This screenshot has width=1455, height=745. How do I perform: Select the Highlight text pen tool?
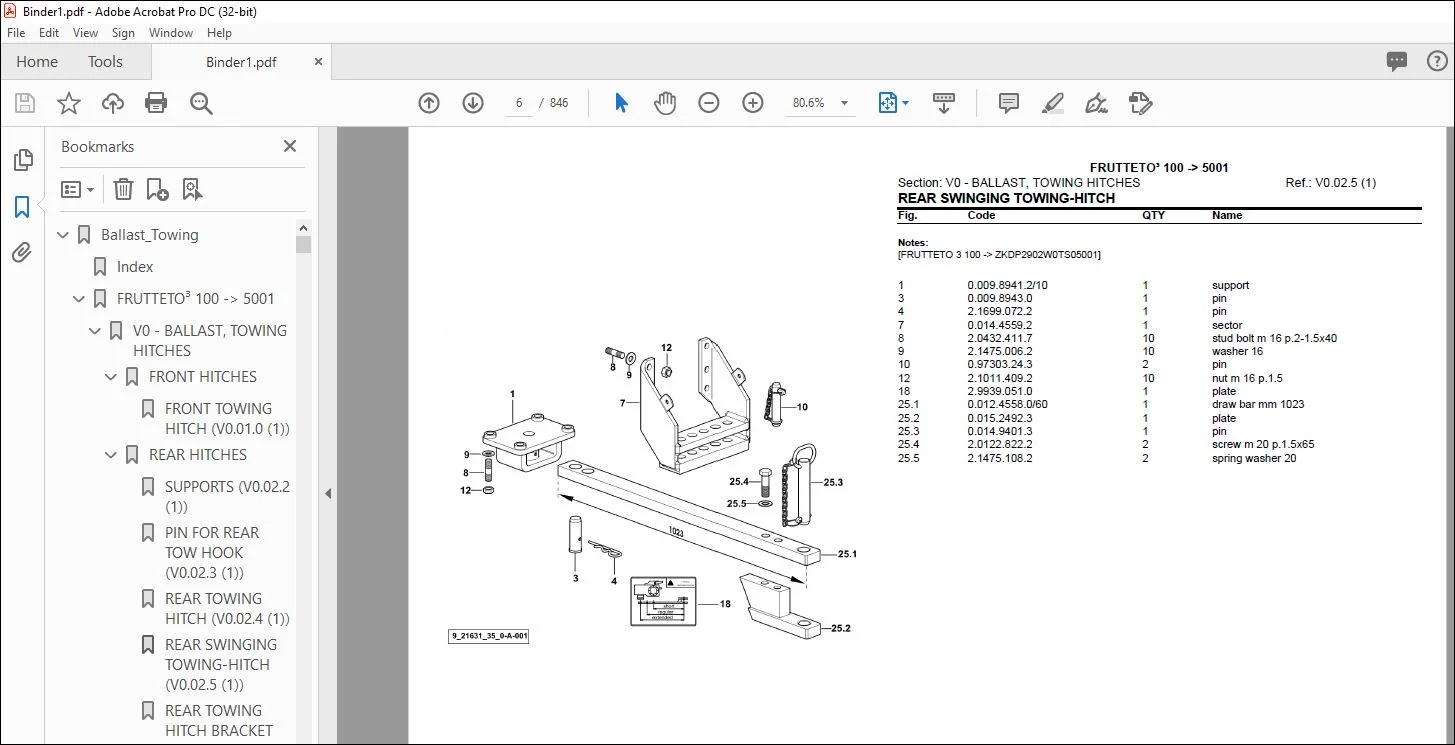(x=1052, y=103)
